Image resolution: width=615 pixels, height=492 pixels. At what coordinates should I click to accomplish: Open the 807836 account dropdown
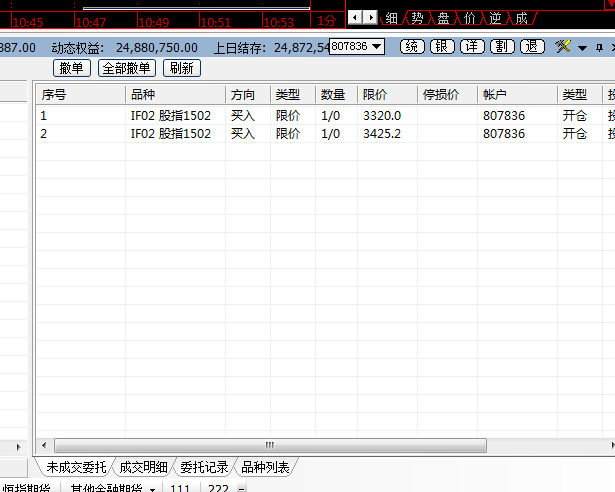(357, 47)
